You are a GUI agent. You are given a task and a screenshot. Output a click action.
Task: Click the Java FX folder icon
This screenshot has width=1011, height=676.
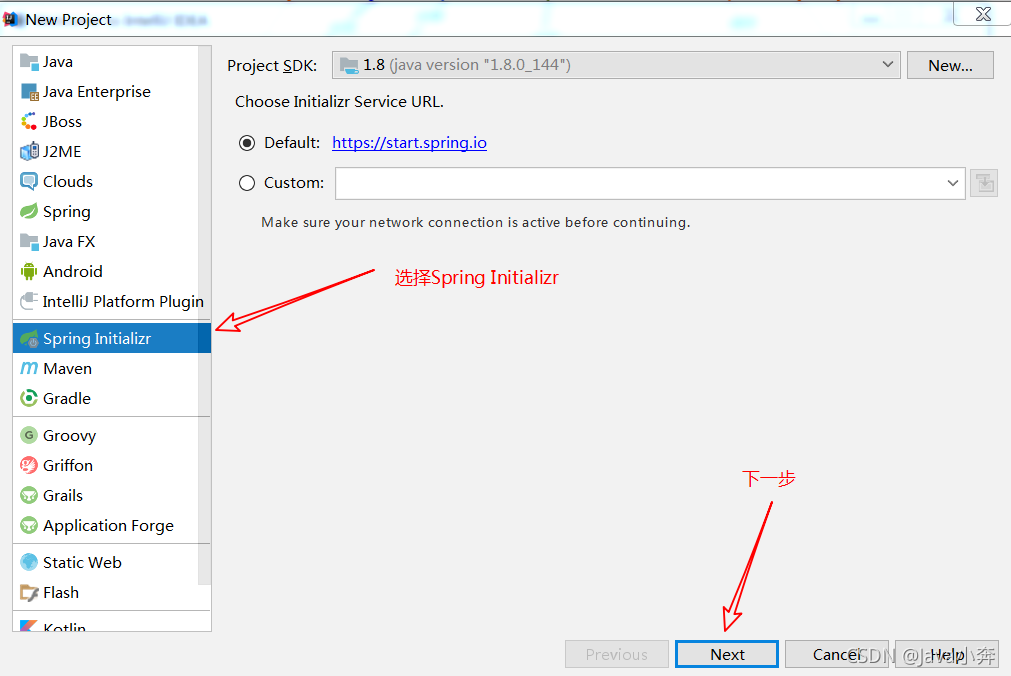[x=29, y=242]
